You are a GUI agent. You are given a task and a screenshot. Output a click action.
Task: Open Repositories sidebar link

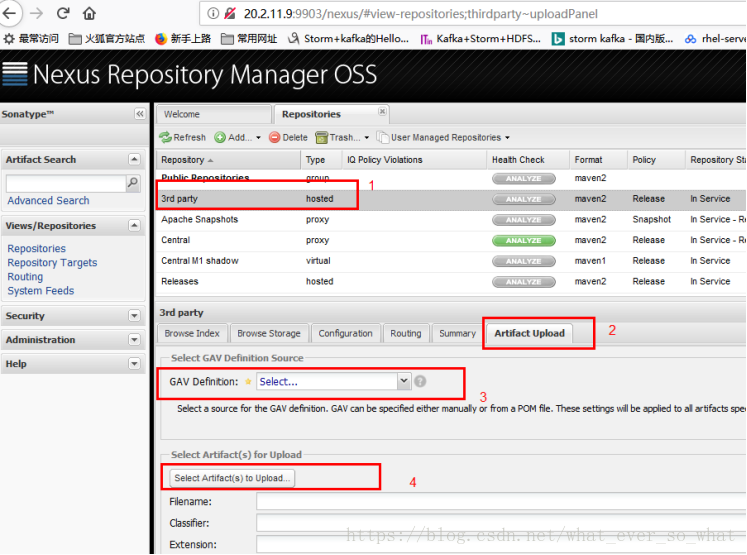37,249
